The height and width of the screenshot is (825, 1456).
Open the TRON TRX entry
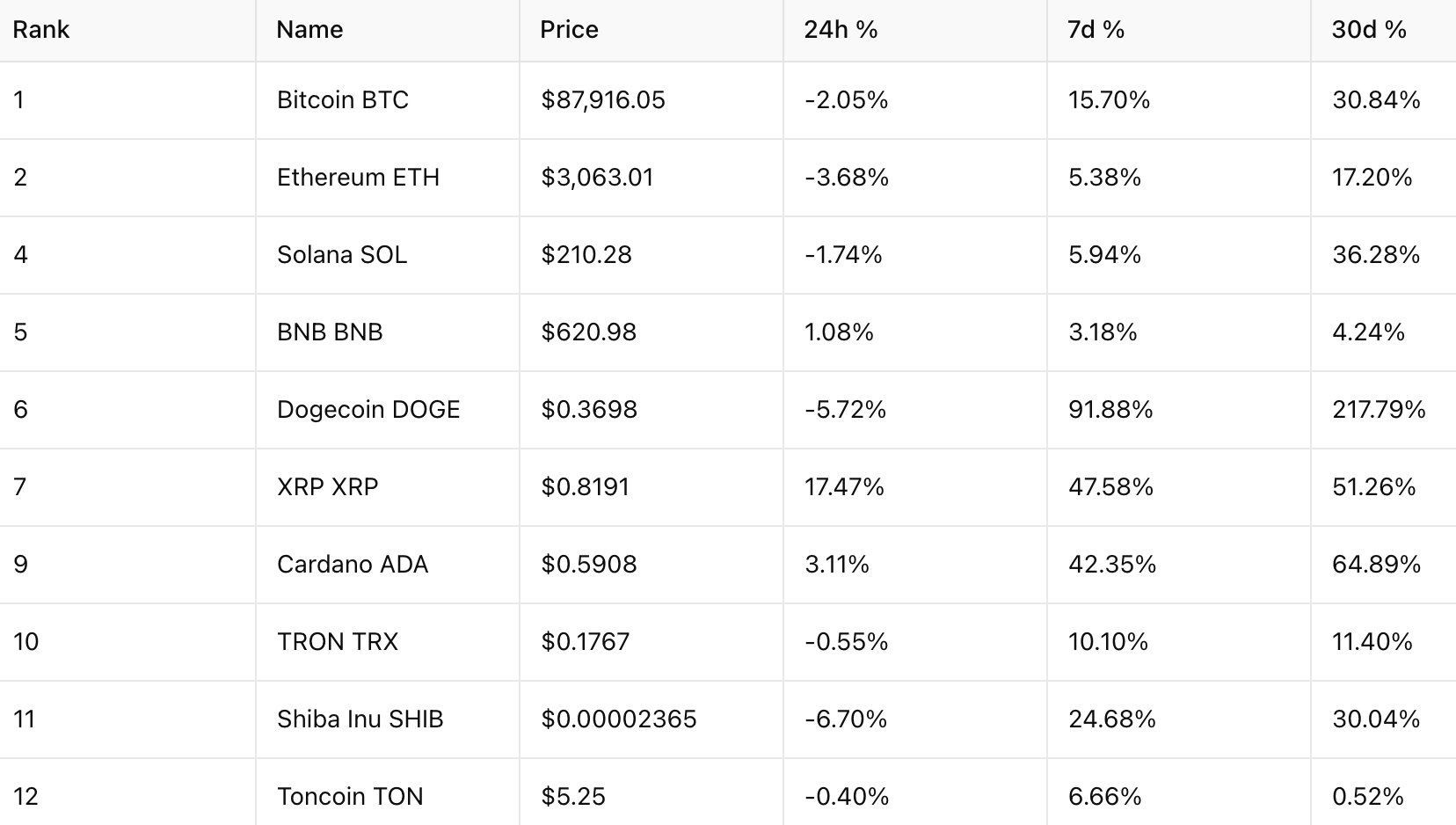click(338, 642)
